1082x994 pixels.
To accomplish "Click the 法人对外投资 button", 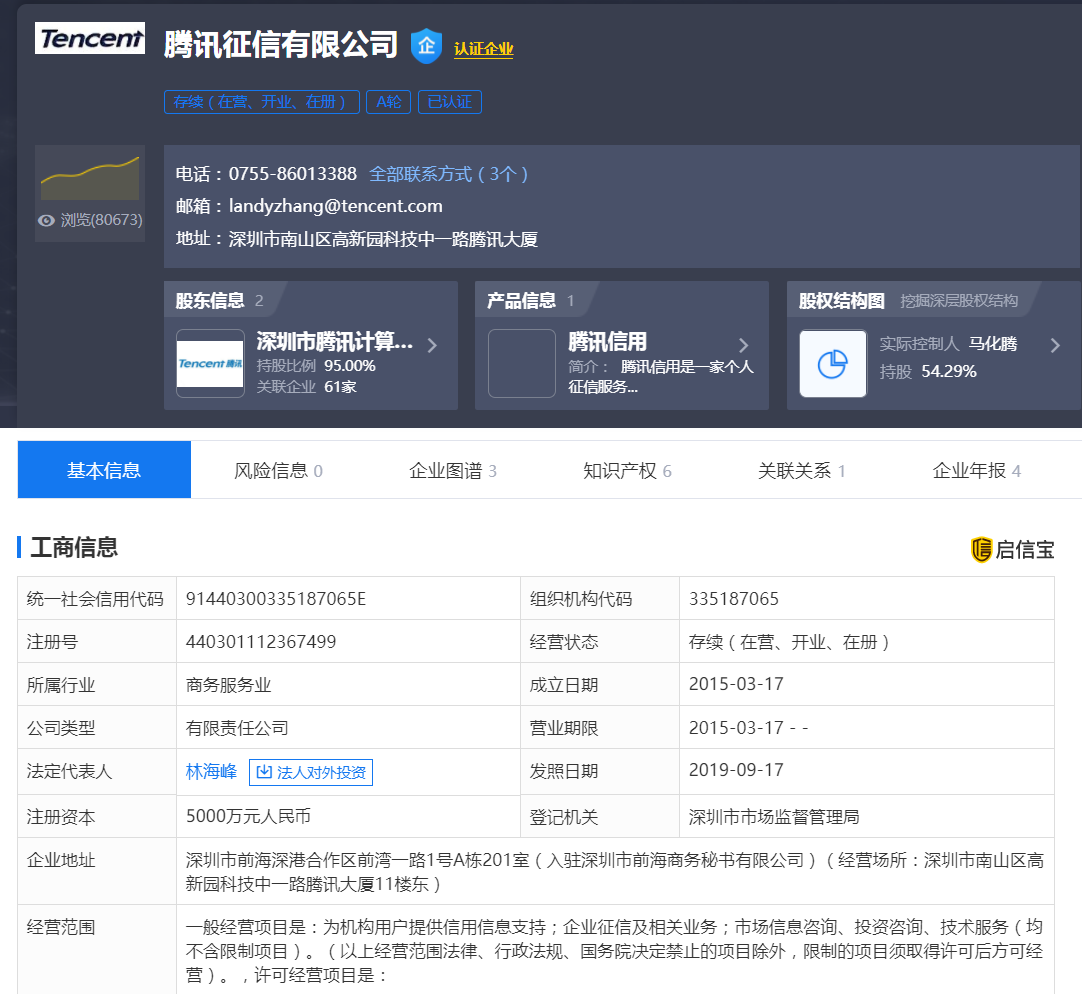I will pyautogui.click(x=311, y=772).
